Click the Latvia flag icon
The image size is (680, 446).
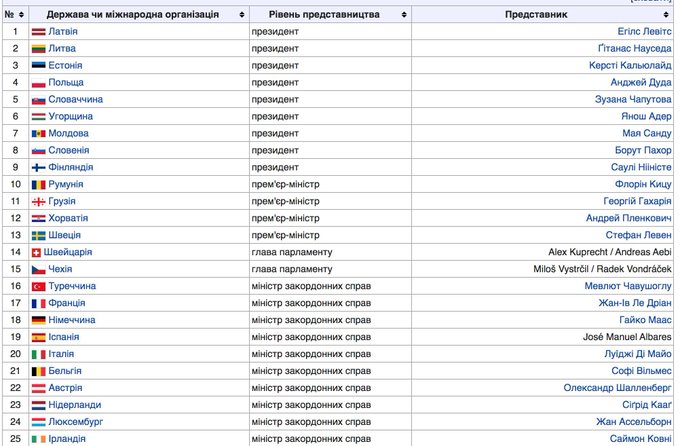[39, 32]
